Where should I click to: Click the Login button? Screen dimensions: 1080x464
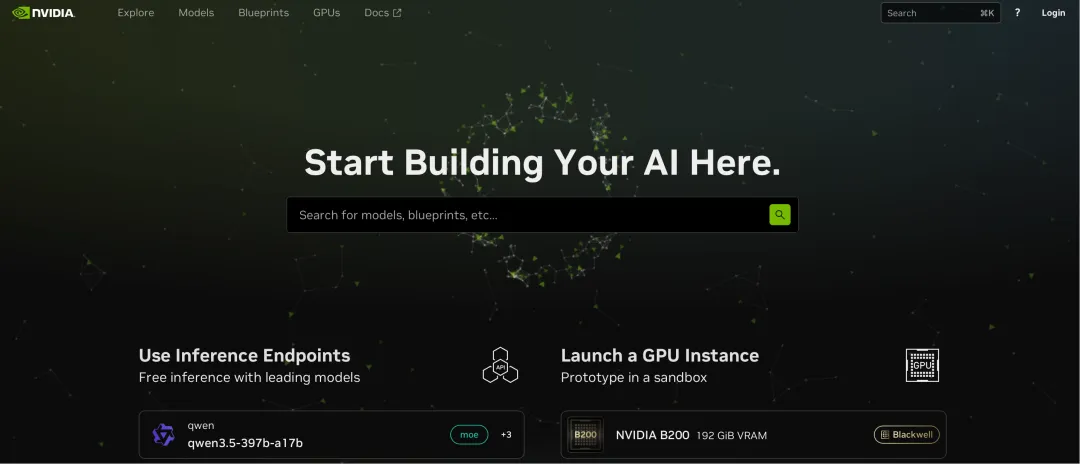pyautogui.click(x=1053, y=12)
